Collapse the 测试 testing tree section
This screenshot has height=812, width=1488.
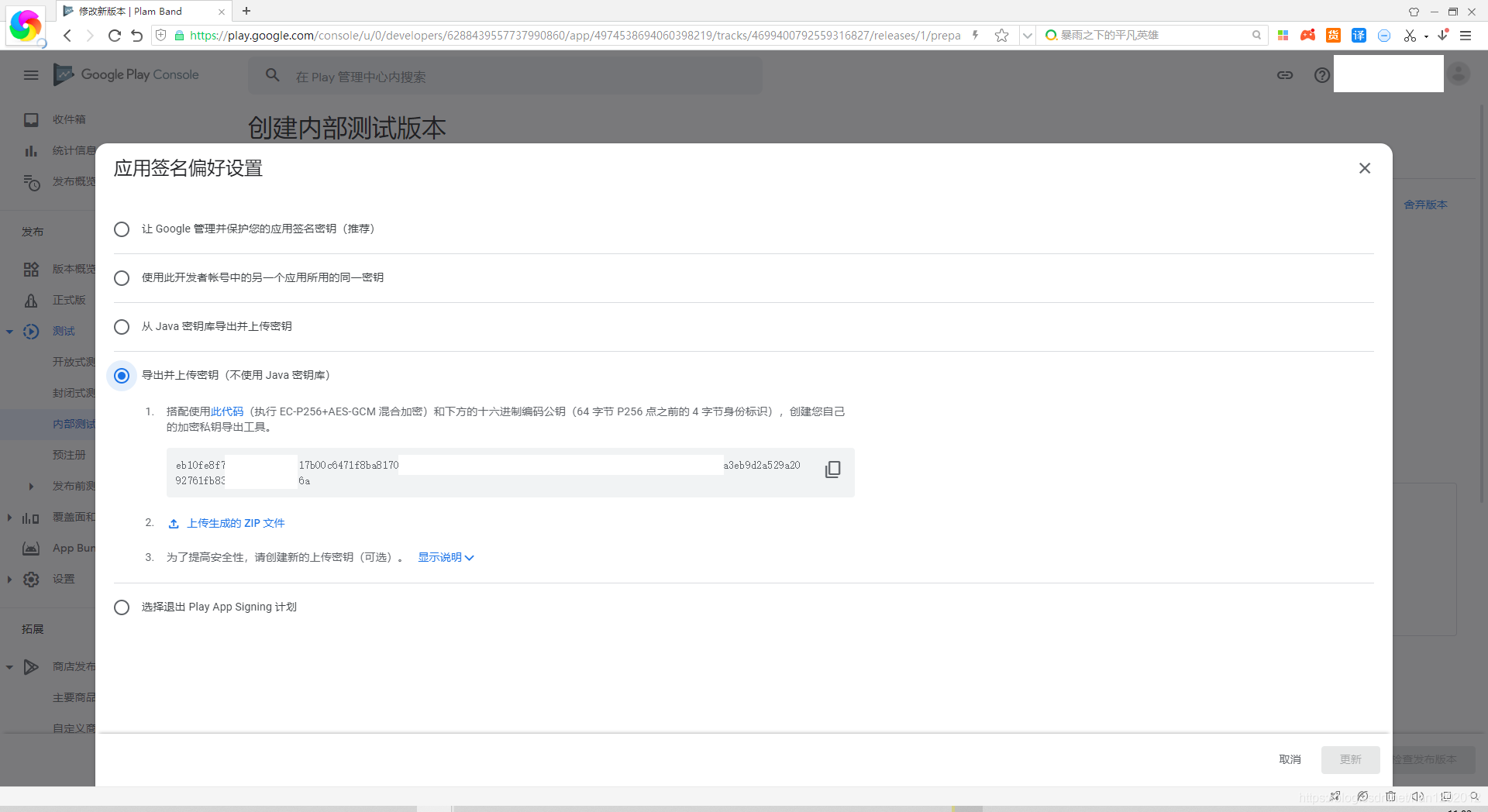(x=9, y=332)
